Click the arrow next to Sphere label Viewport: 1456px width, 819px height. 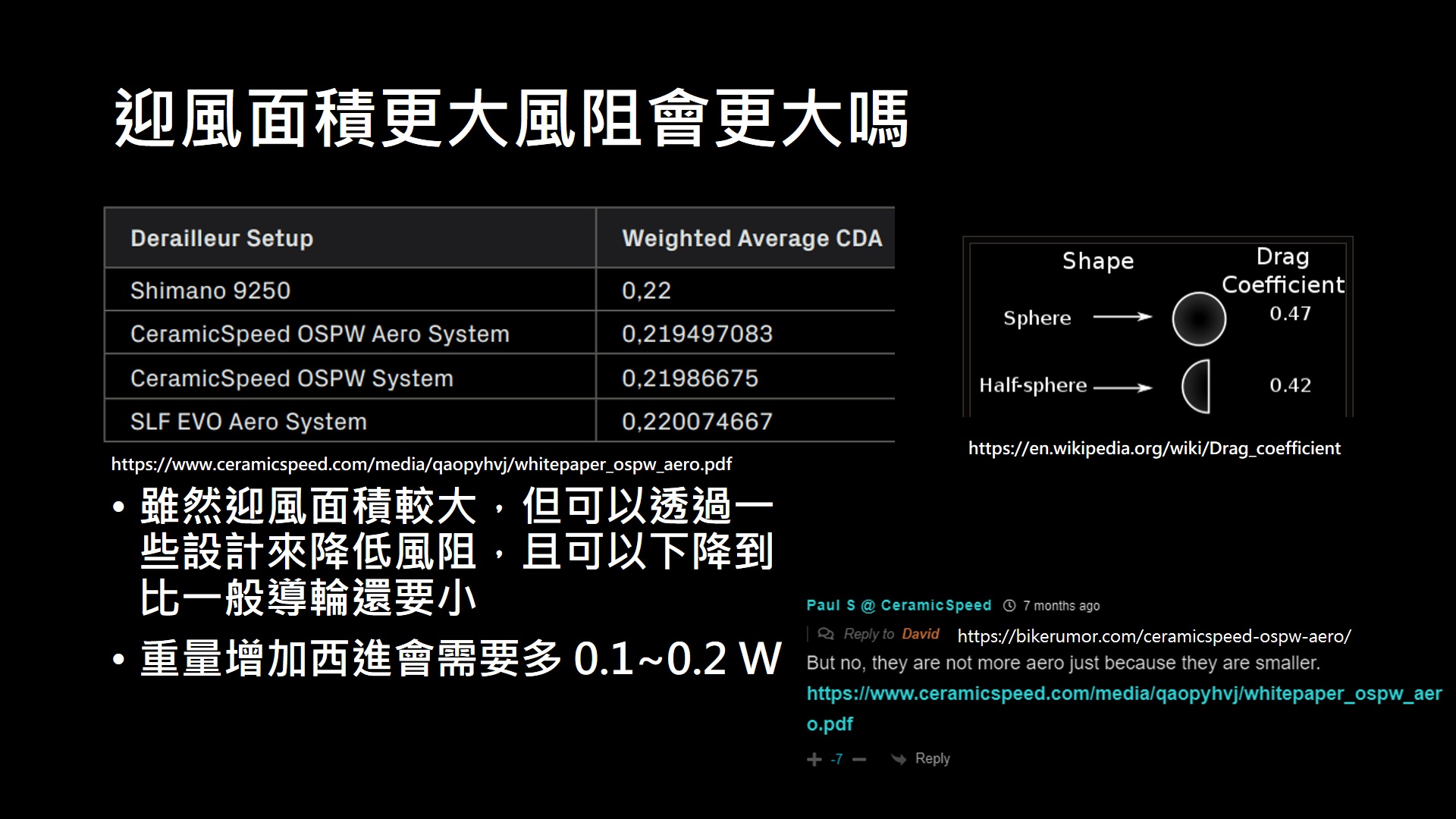[x=1122, y=317]
